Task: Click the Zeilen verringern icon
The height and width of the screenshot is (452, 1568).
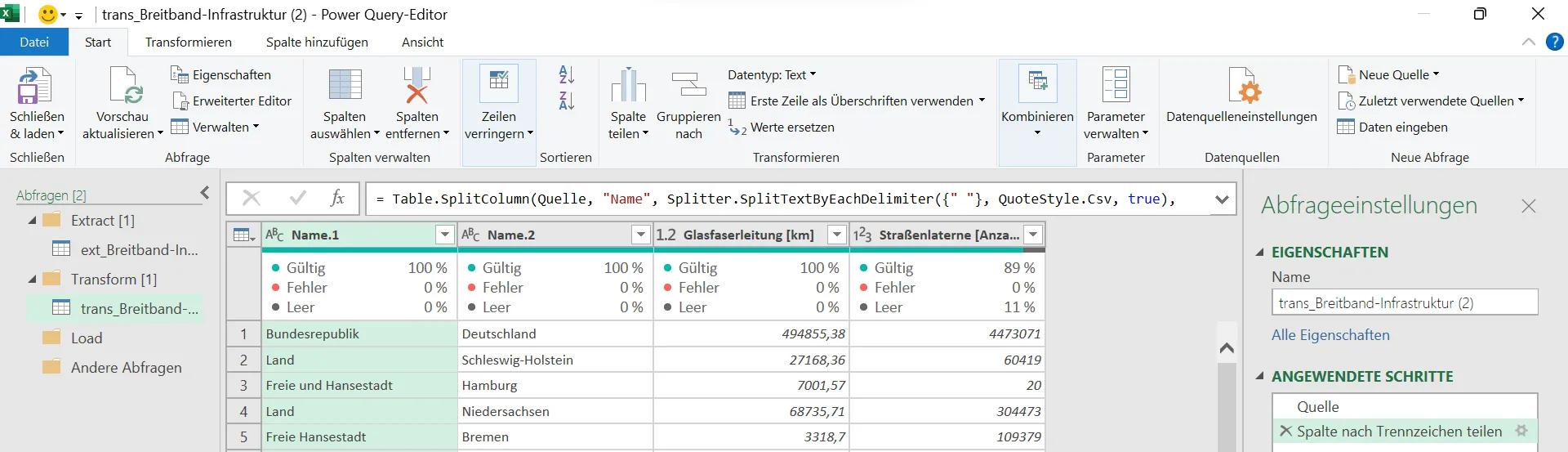Action: pos(498,83)
